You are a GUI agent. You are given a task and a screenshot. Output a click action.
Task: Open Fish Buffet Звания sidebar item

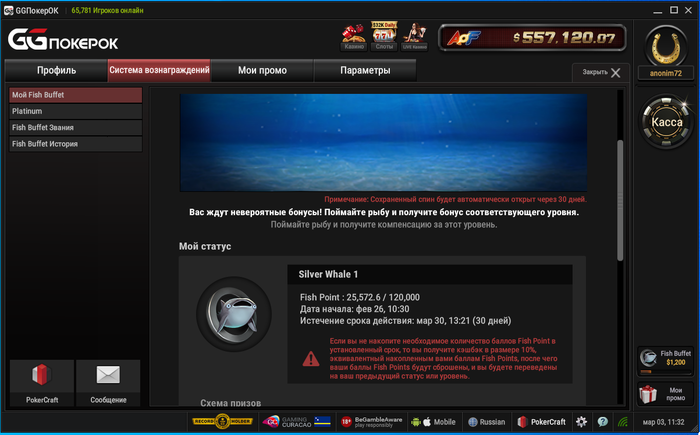pyautogui.click(x=75, y=127)
